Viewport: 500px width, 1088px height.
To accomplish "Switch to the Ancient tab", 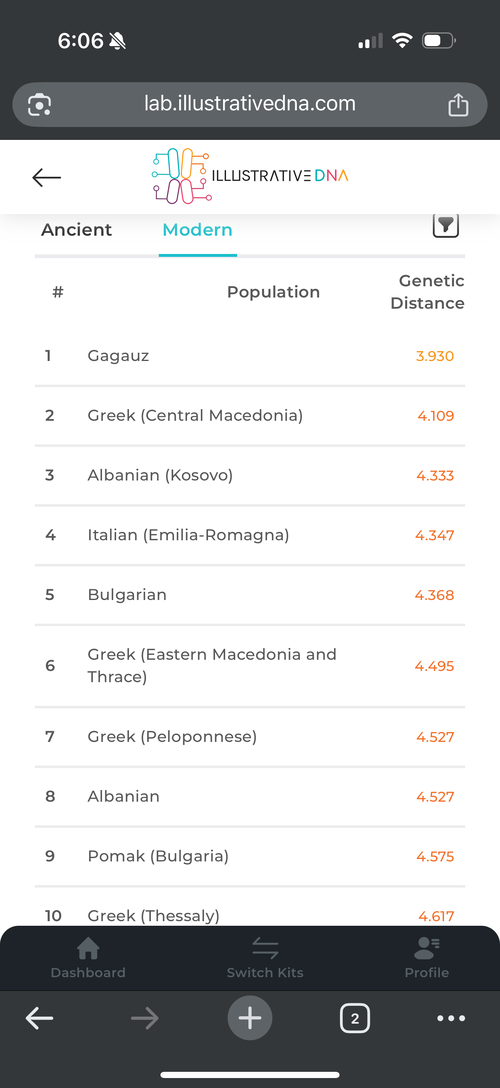I will tap(76, 230).
